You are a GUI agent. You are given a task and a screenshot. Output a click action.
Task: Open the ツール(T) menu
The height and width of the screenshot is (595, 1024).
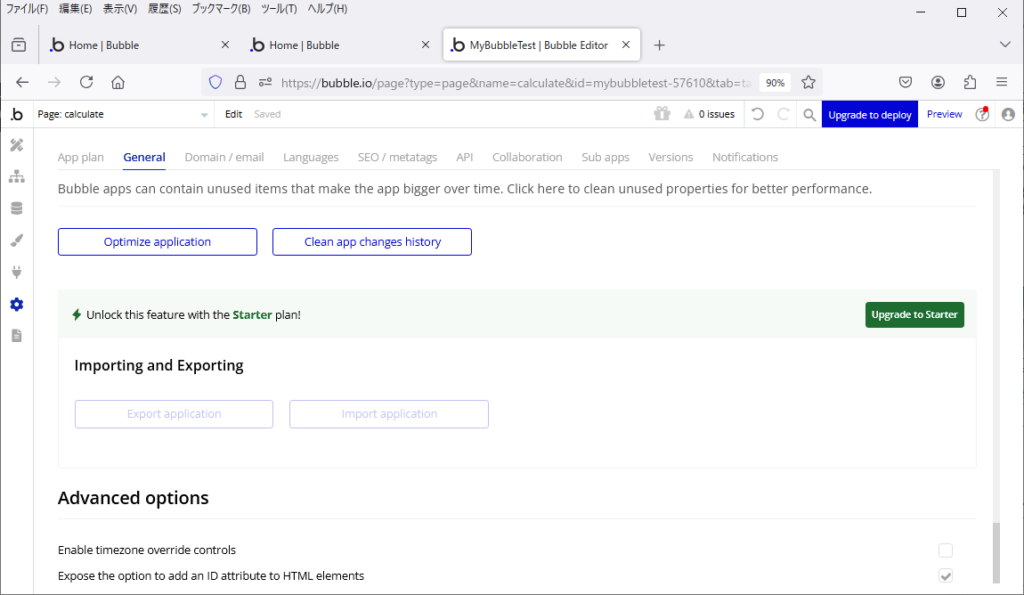coord(279,9)
